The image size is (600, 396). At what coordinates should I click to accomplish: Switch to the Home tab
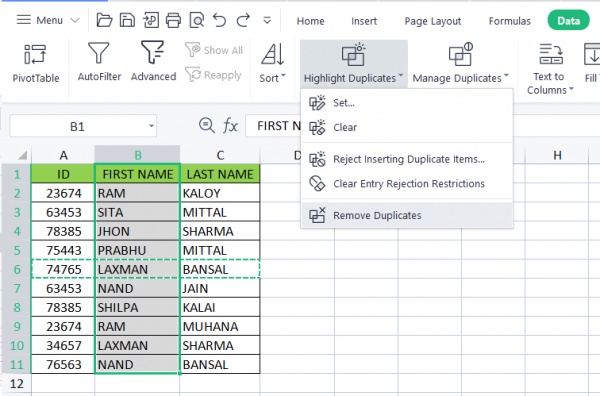(x=310, y=21)
